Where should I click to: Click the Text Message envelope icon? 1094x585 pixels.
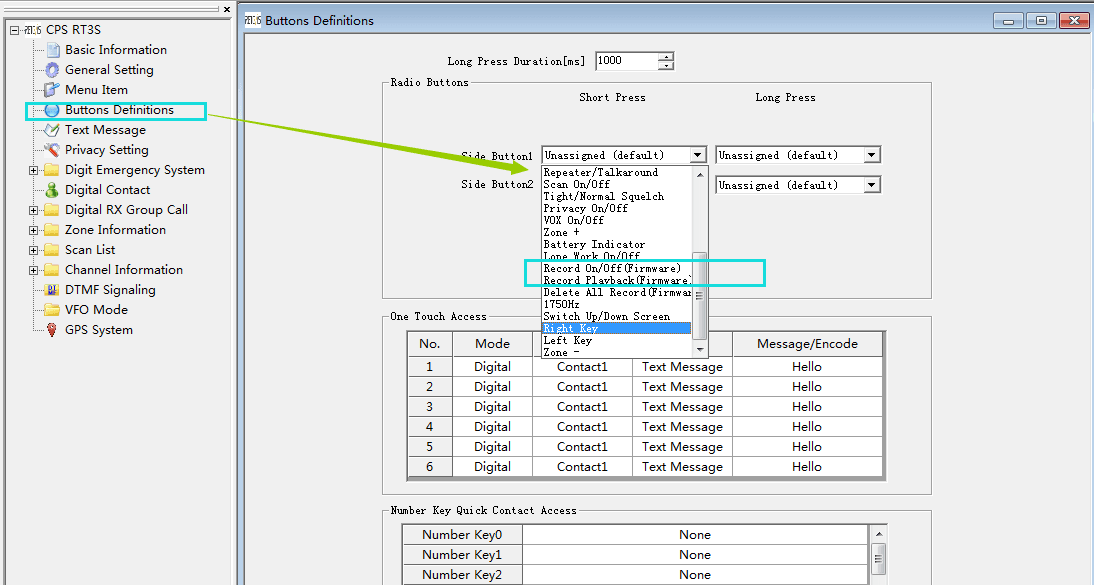point(52,130)
